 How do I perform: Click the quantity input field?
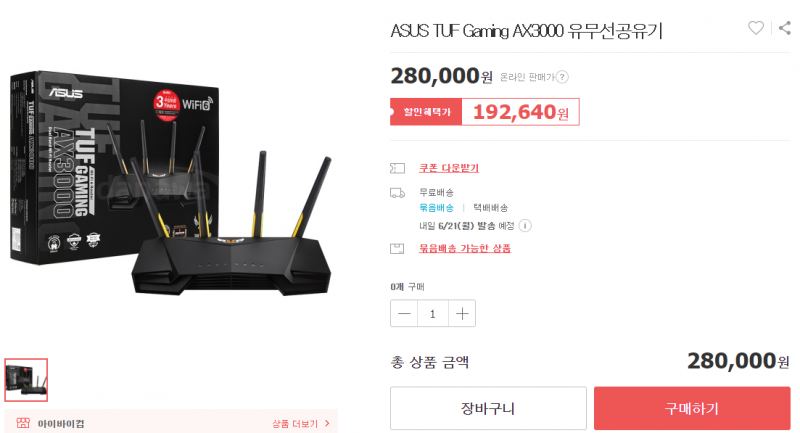pyautogui.click(x=433, y=313)
